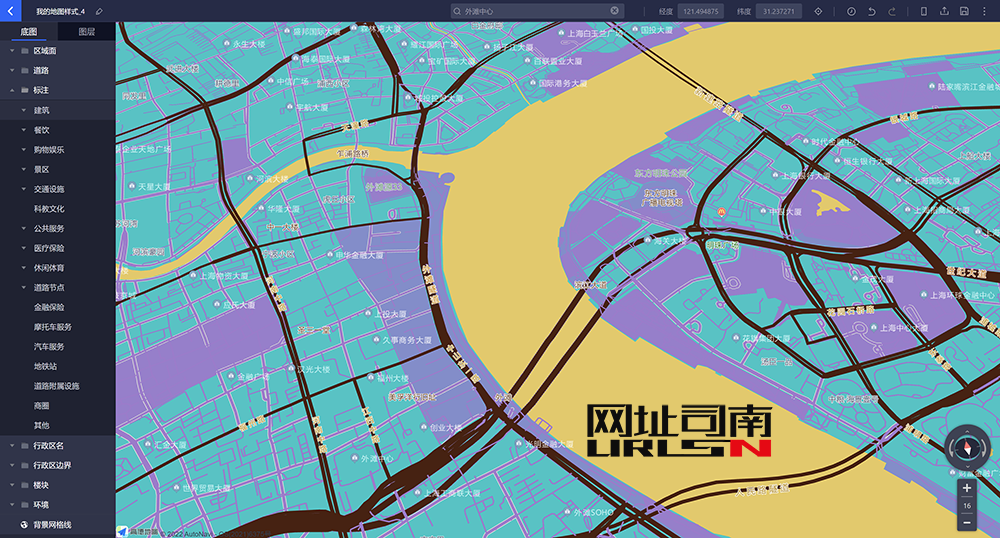Undo the last change
Screen dimensions: 1000x538
[871, 11]
